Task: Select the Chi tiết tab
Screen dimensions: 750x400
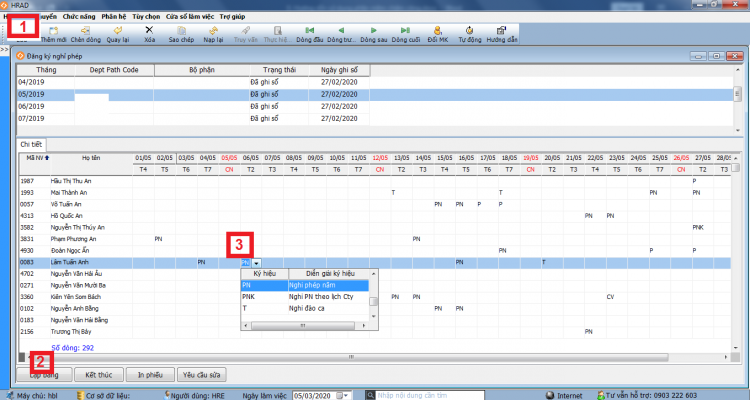Action: coord(31,144)
